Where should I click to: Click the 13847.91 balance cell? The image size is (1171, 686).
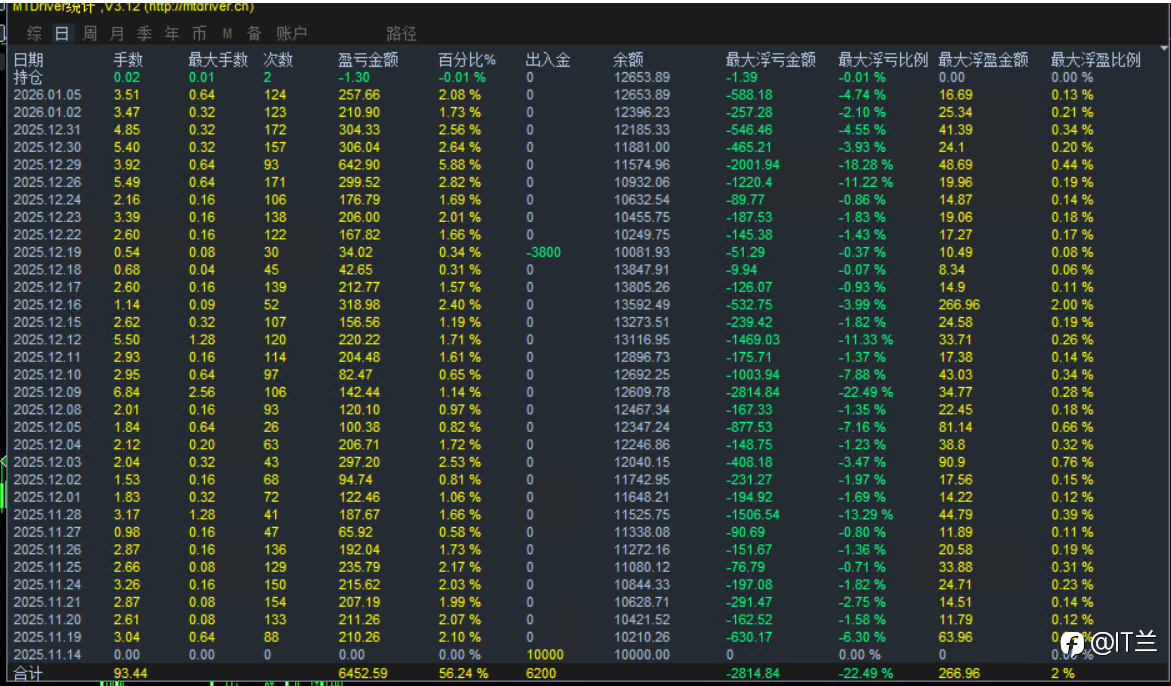(x=642, y=269)
